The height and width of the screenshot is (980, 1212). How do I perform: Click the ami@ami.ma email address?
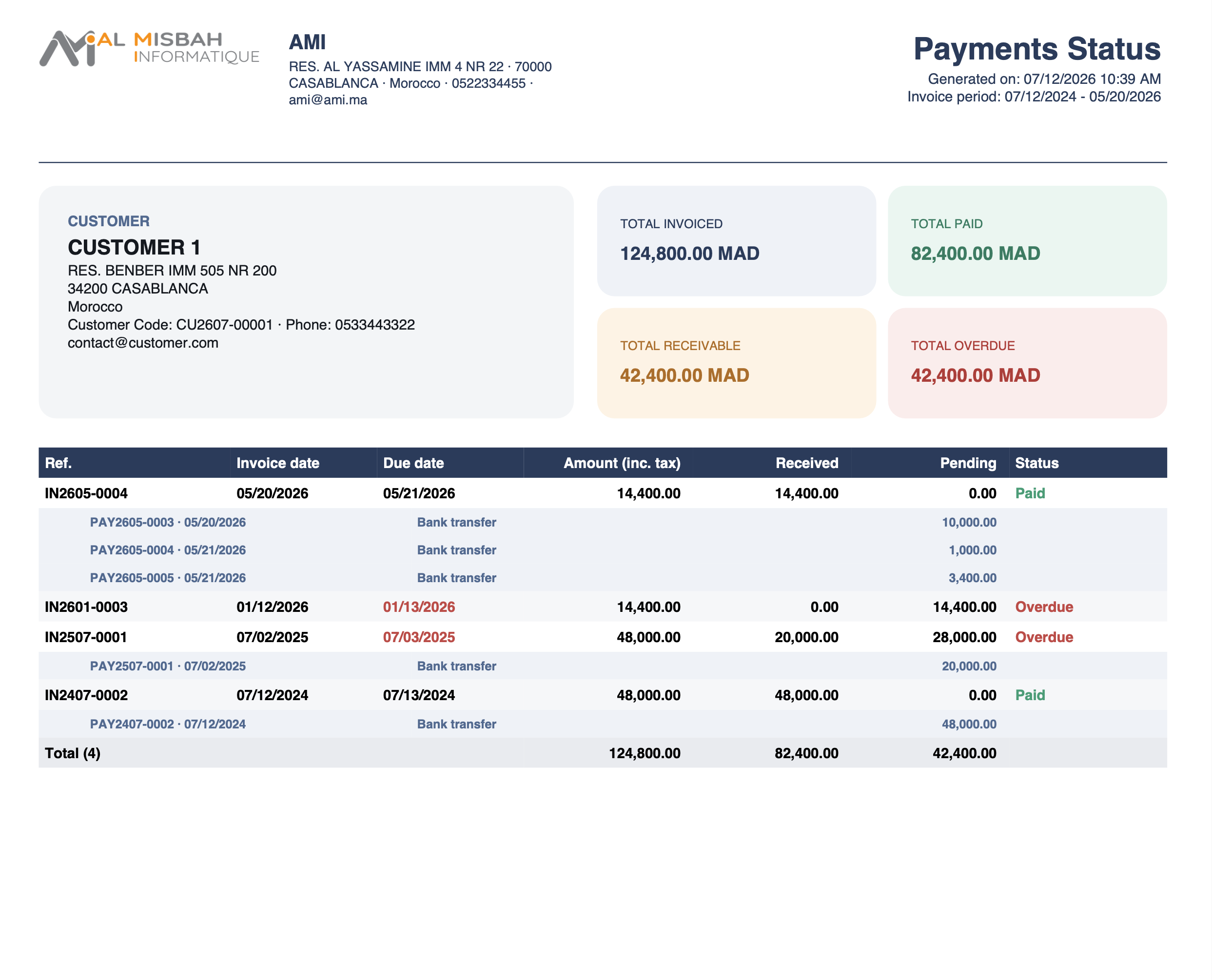[328, 100]
